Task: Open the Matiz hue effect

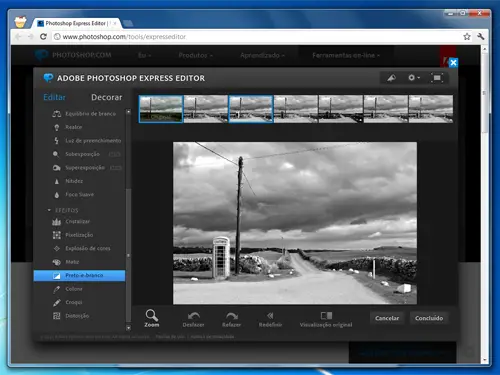Action: 66,262
